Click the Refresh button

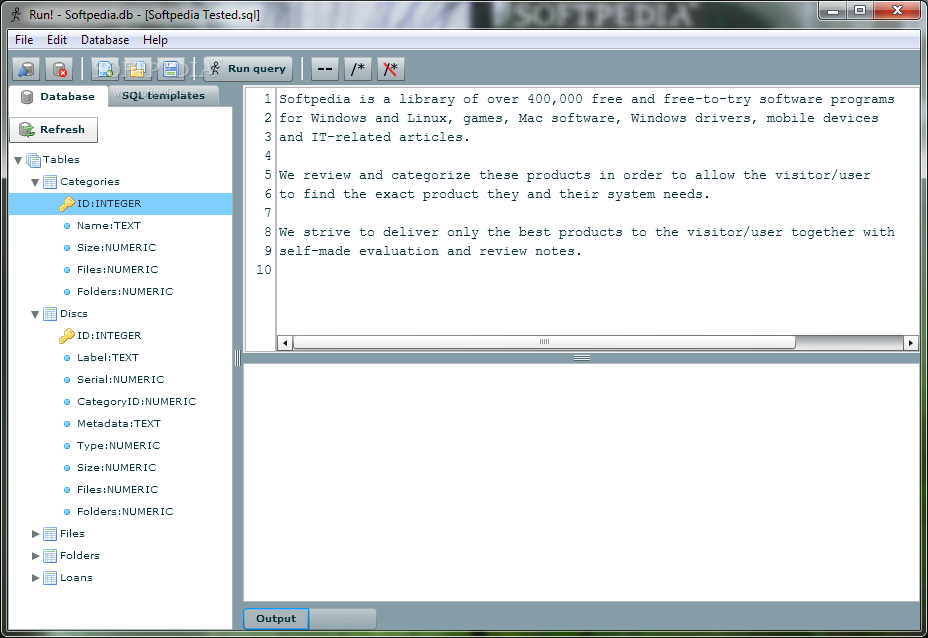(x=53, y=130)
